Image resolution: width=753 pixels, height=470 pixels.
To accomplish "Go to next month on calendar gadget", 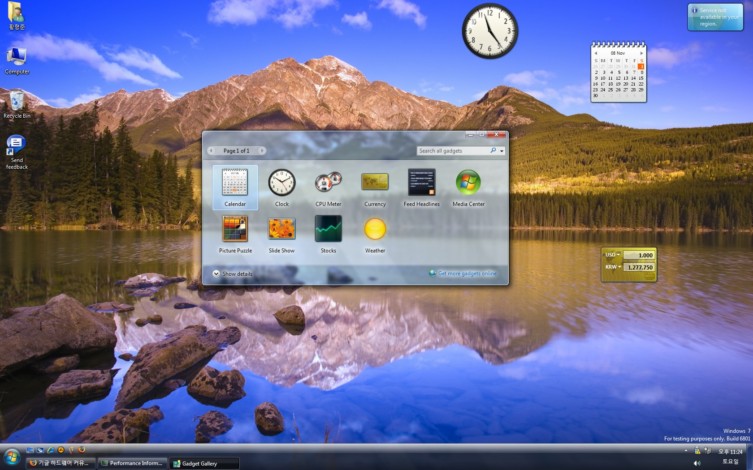I will pos(641,53).
